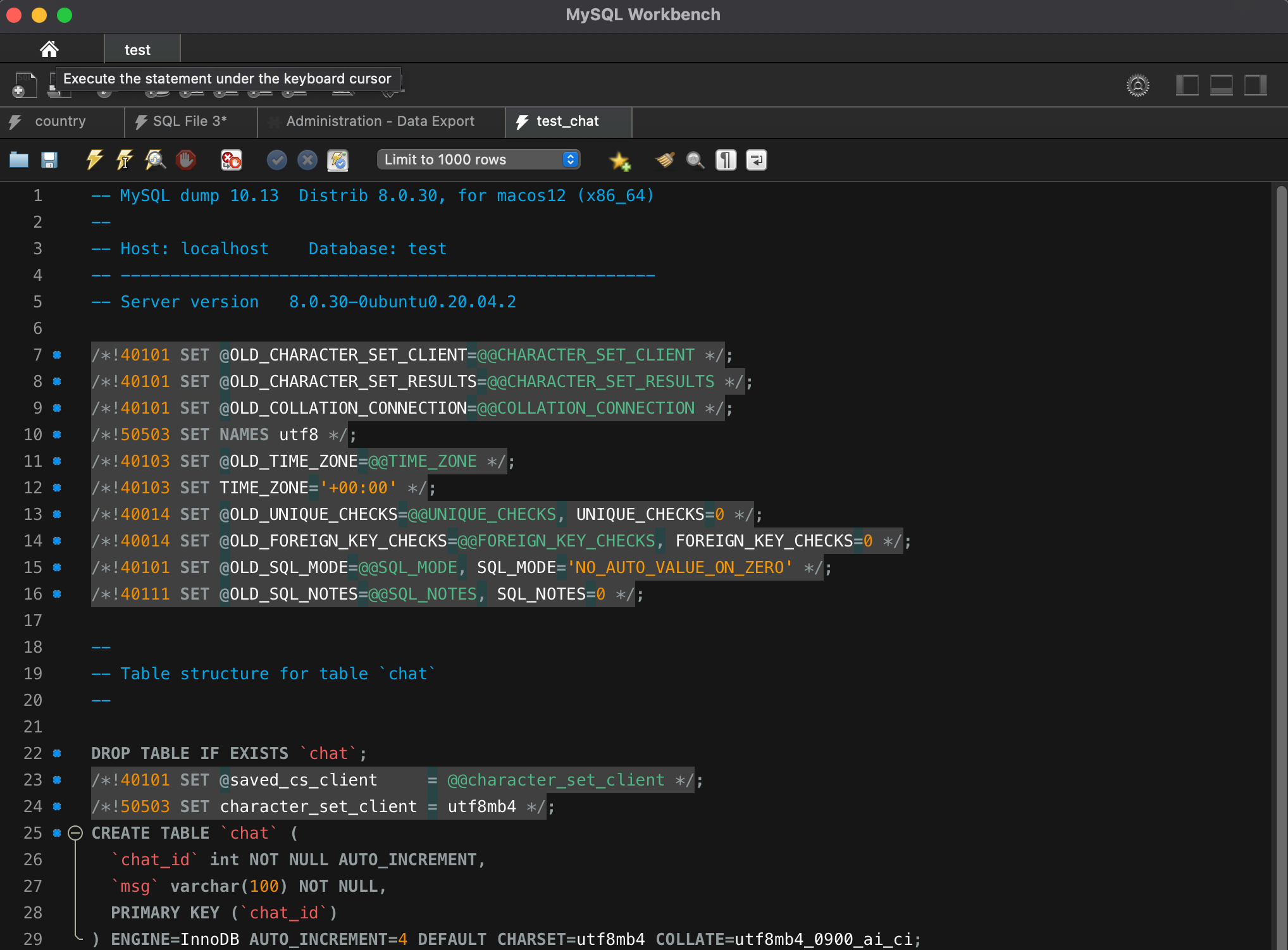This screenshot has width=1288, height=950.
Task: Toggle word wrapping in the editor
Action: point(757,160)
